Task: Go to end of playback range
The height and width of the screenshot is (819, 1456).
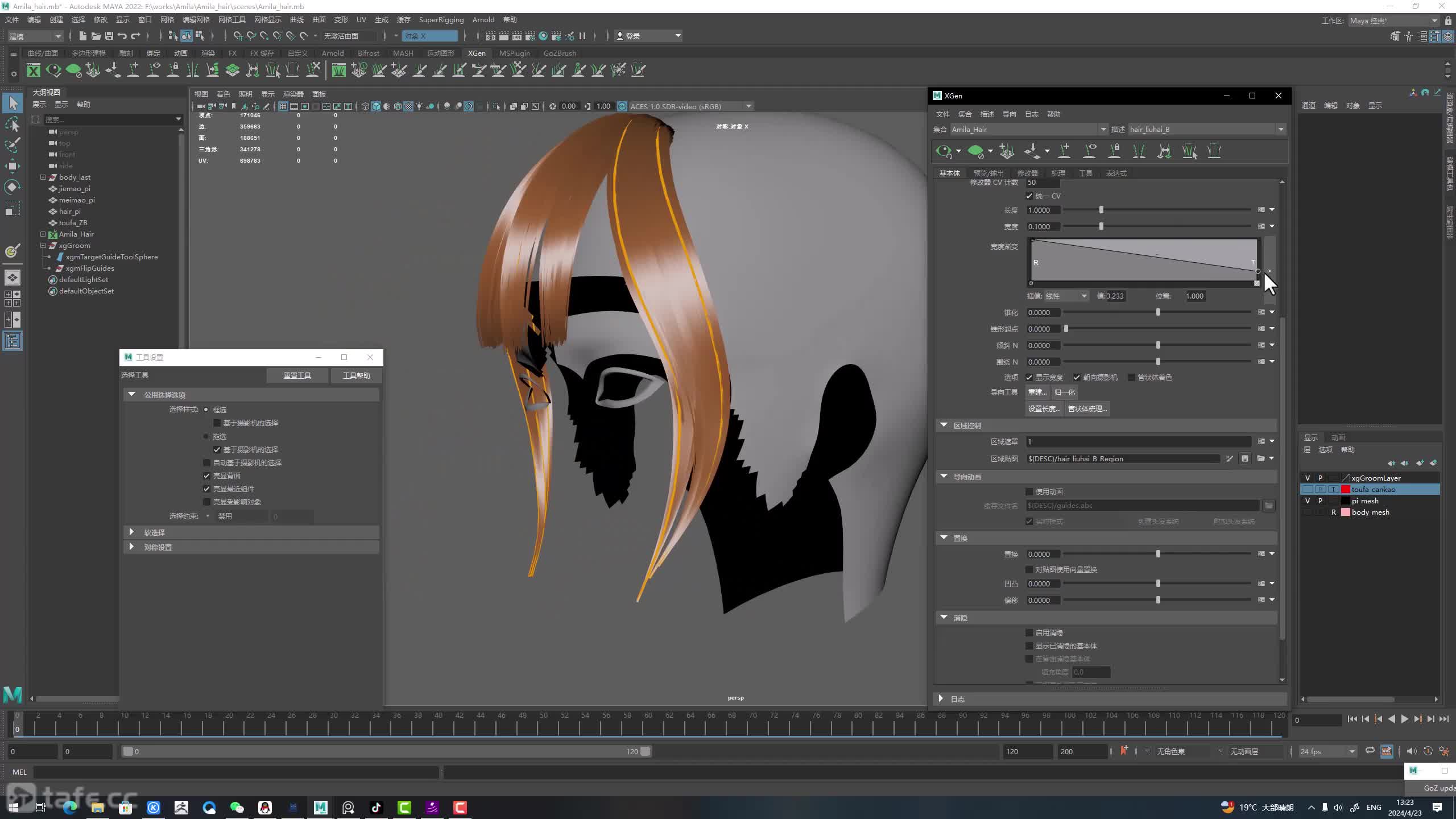Action: 1443,719
